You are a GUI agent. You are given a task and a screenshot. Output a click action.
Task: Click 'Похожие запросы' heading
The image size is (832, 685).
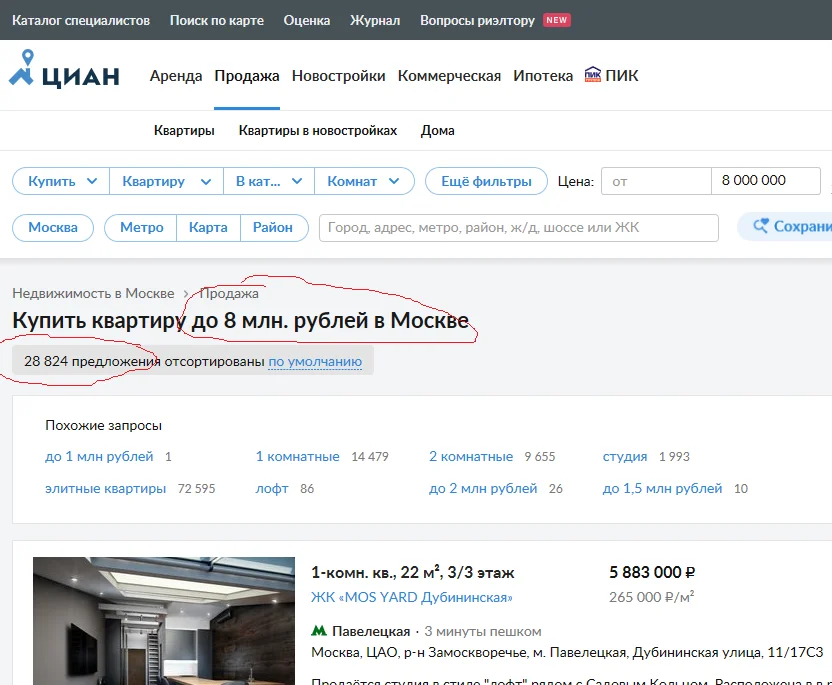coord(103,426)
